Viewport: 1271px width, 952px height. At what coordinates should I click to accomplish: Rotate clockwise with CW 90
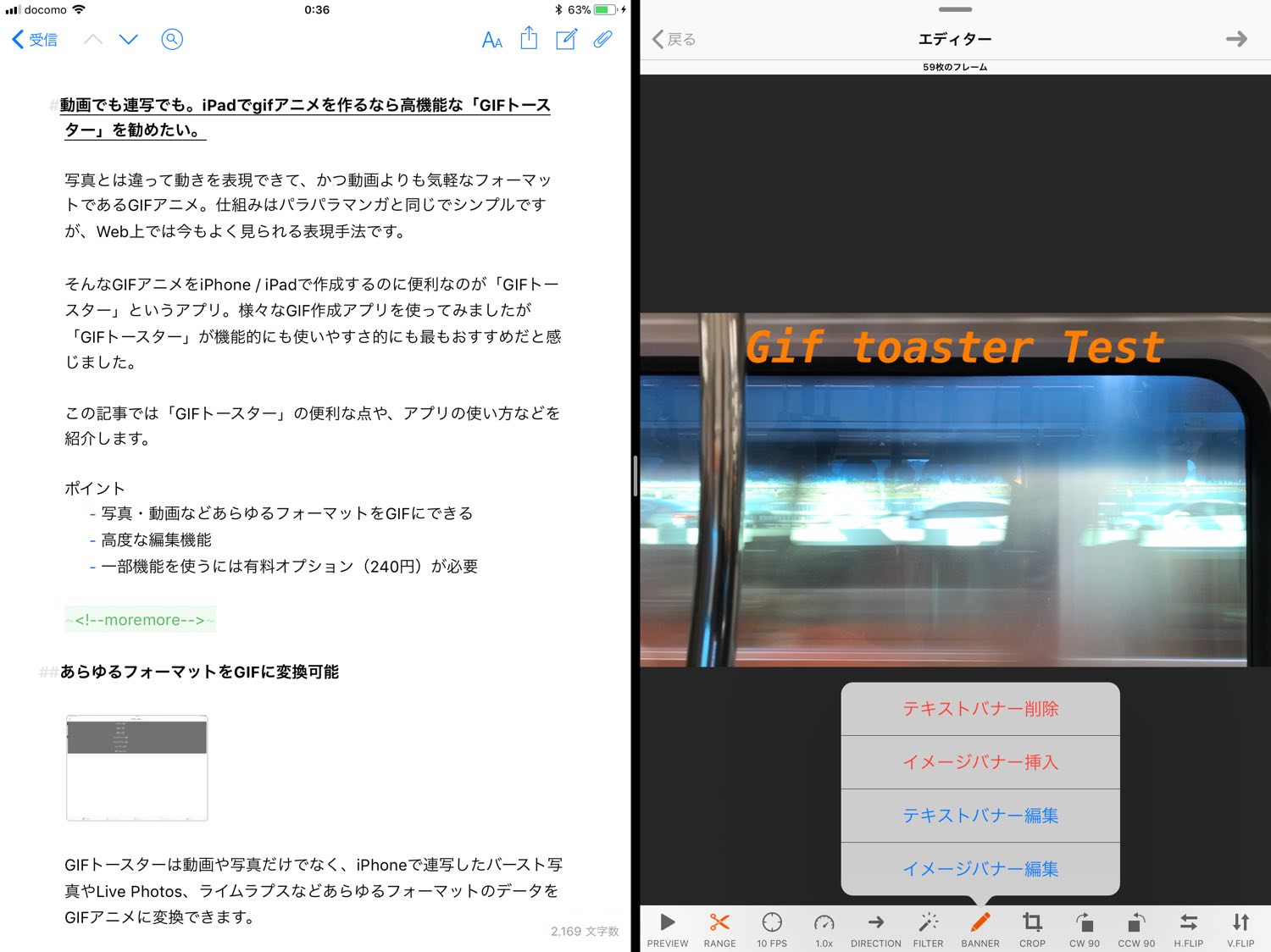1085,929
